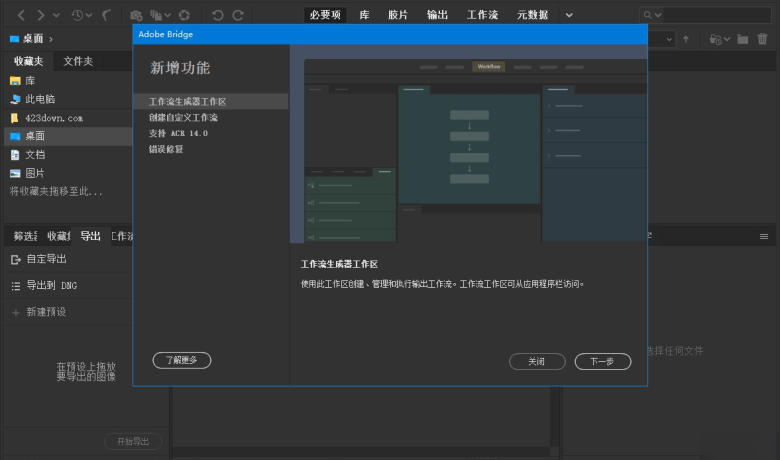Click the workflow preview image in dialog

469,144
